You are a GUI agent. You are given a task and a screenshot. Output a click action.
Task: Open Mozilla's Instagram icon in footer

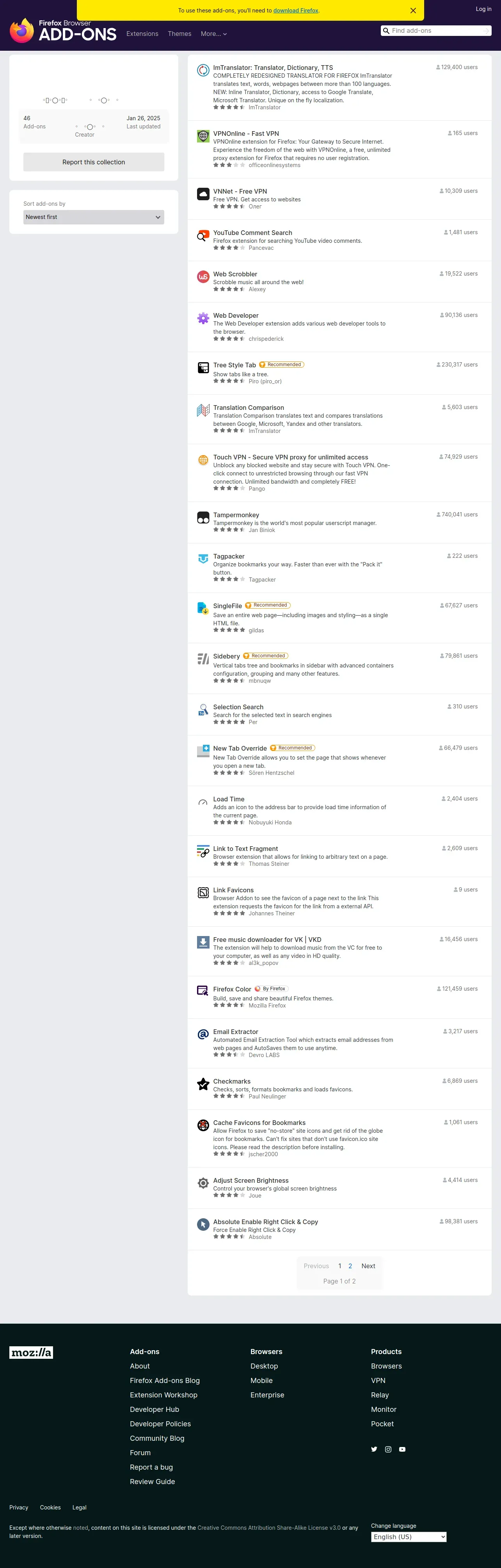point(388,1449)
